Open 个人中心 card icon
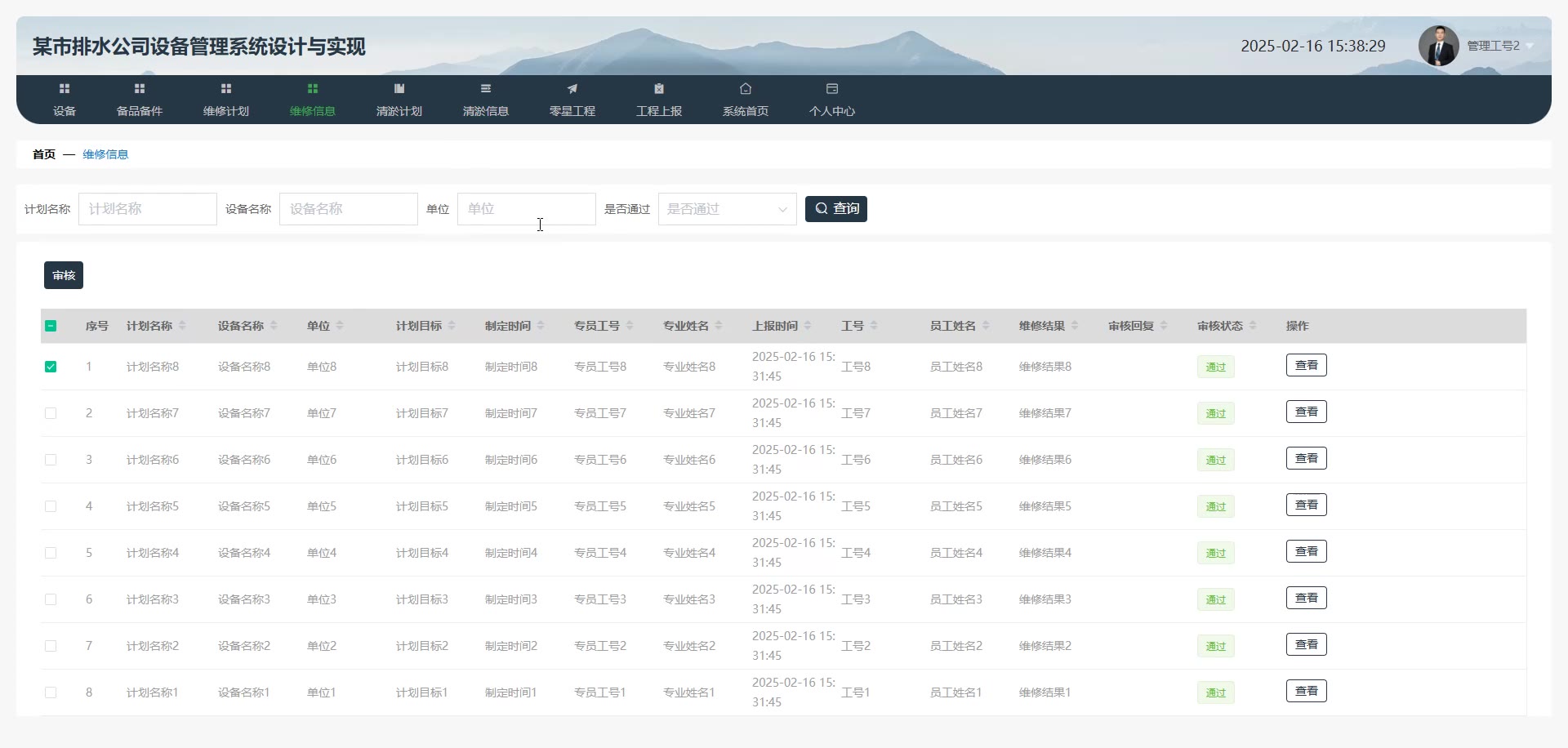Screen dimensions: 1568x748 pyautogui.click(x=832, y=89)
